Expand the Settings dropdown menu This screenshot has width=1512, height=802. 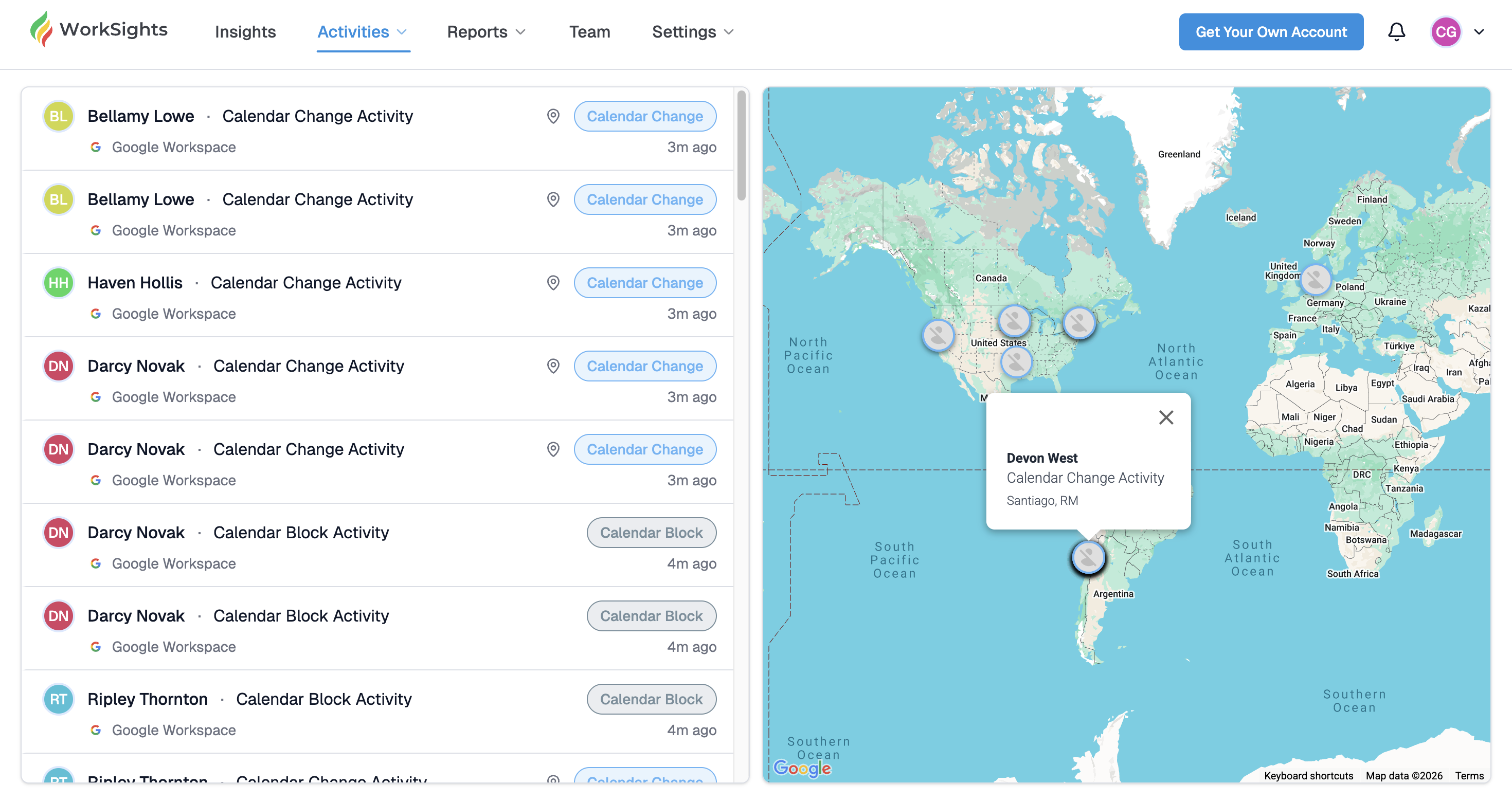click(692, 32)
